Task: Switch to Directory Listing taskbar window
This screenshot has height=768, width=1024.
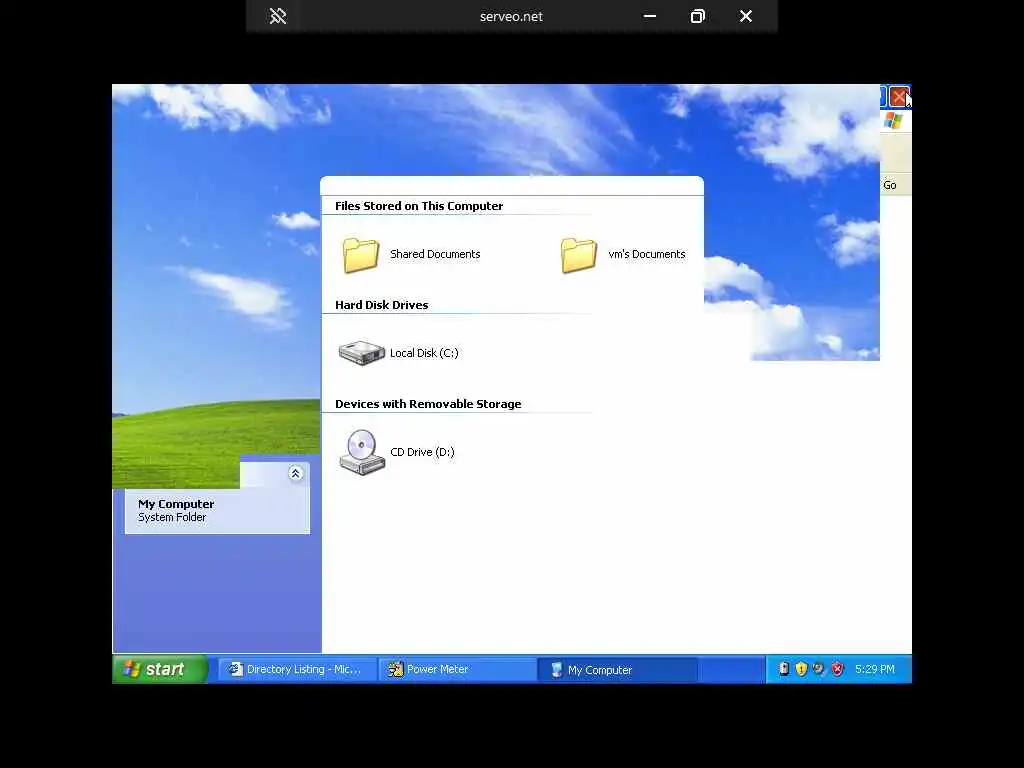Action: tap(297, 669)
